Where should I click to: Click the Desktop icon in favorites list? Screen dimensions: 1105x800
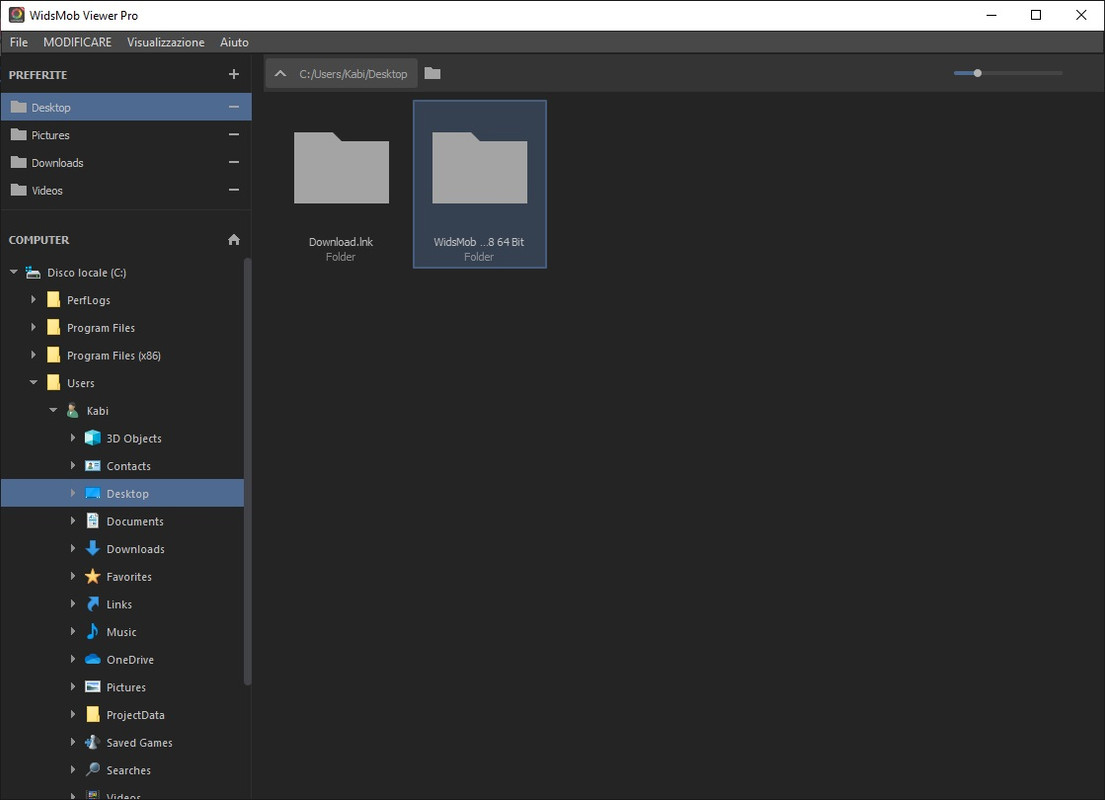tap(19, 107)
